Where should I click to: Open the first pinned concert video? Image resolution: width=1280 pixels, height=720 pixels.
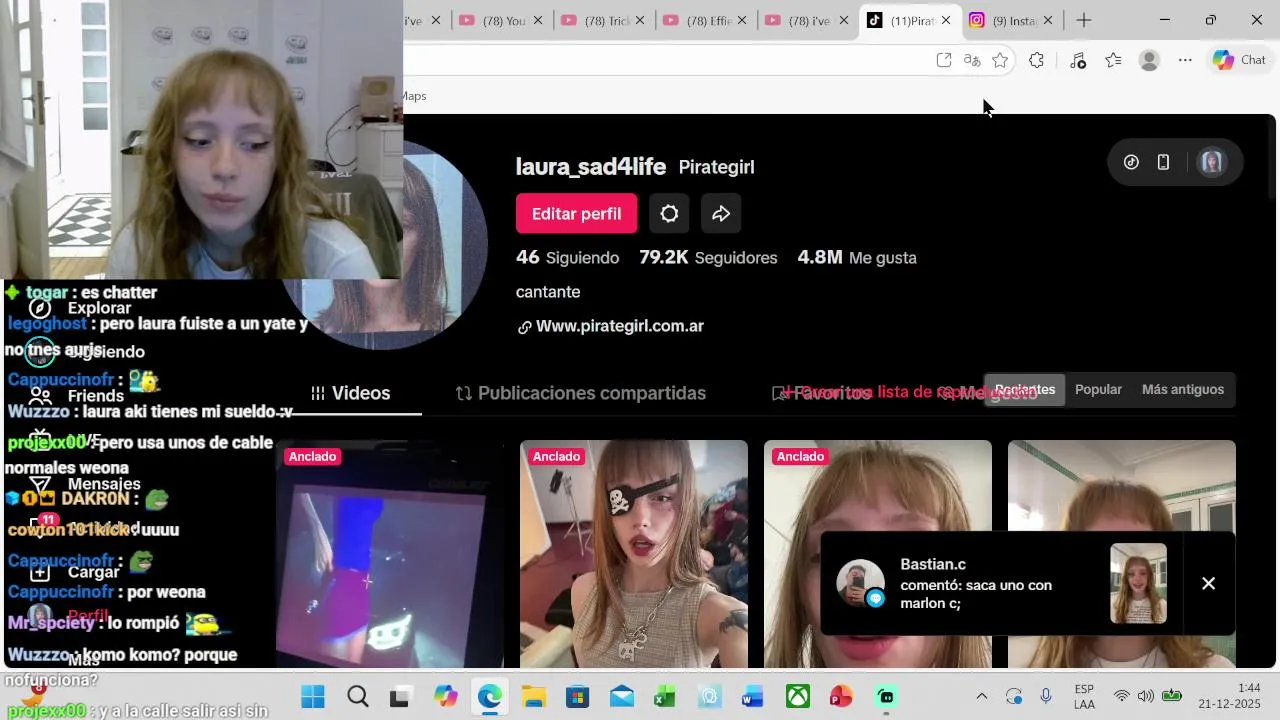point(390,554)
